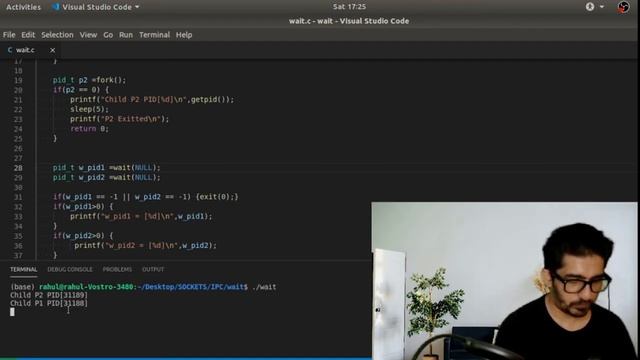Switch to the PROBLEMS panel tab
The height and width of the screenshot is (360, 640).
[117, 269]
